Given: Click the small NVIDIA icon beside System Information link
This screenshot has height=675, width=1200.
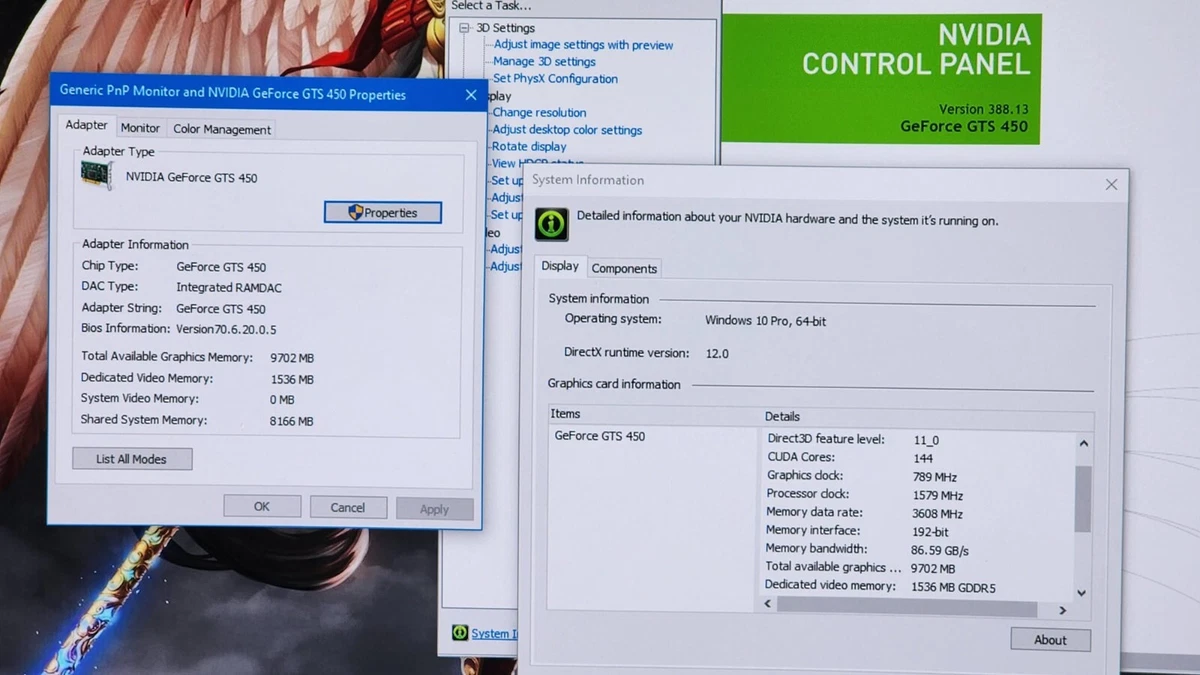Looking at the screenshot, I should (460, 632).
